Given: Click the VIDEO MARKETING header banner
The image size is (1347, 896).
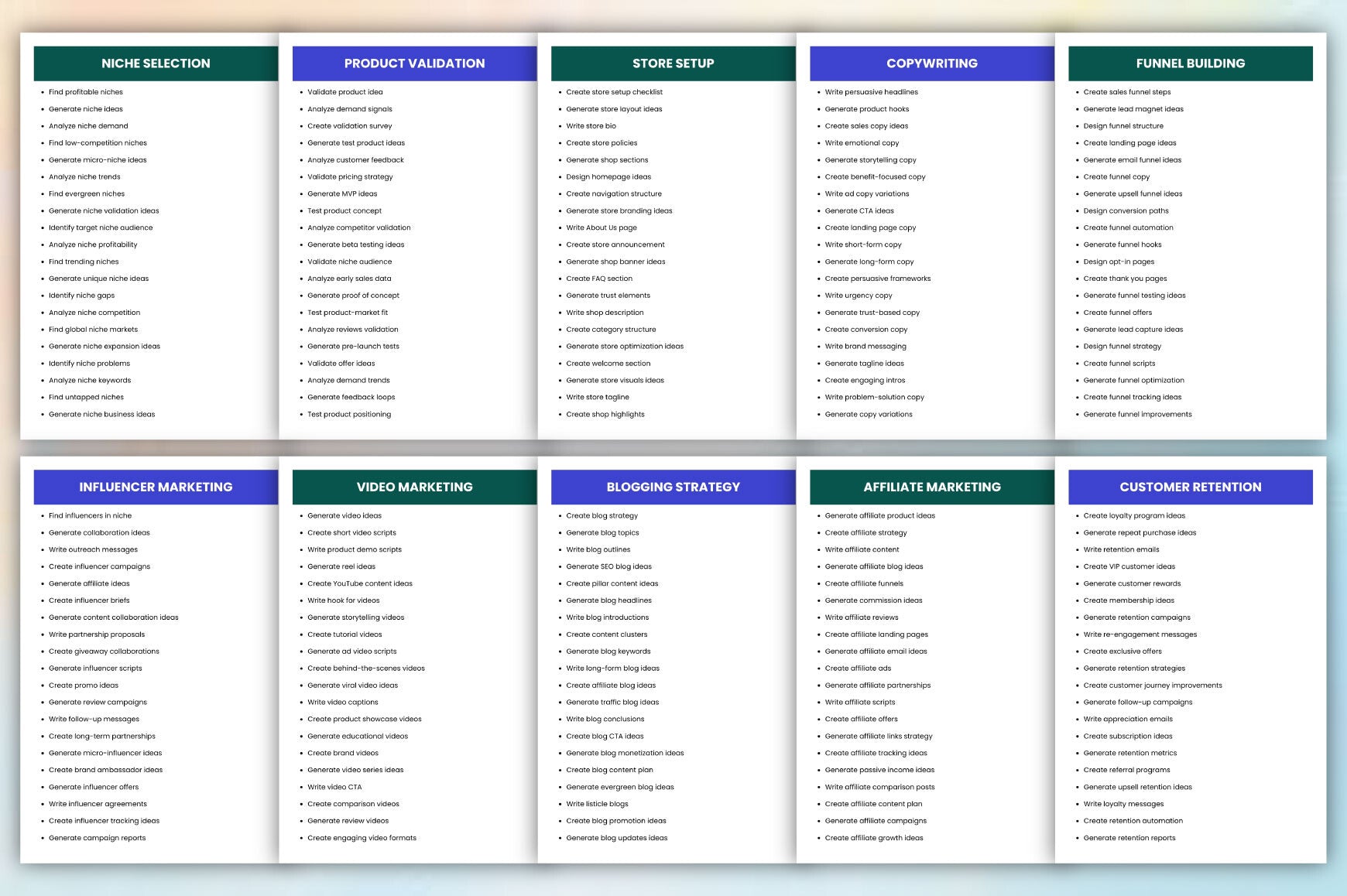Looking at the screenshot, I should pos(414,487).
